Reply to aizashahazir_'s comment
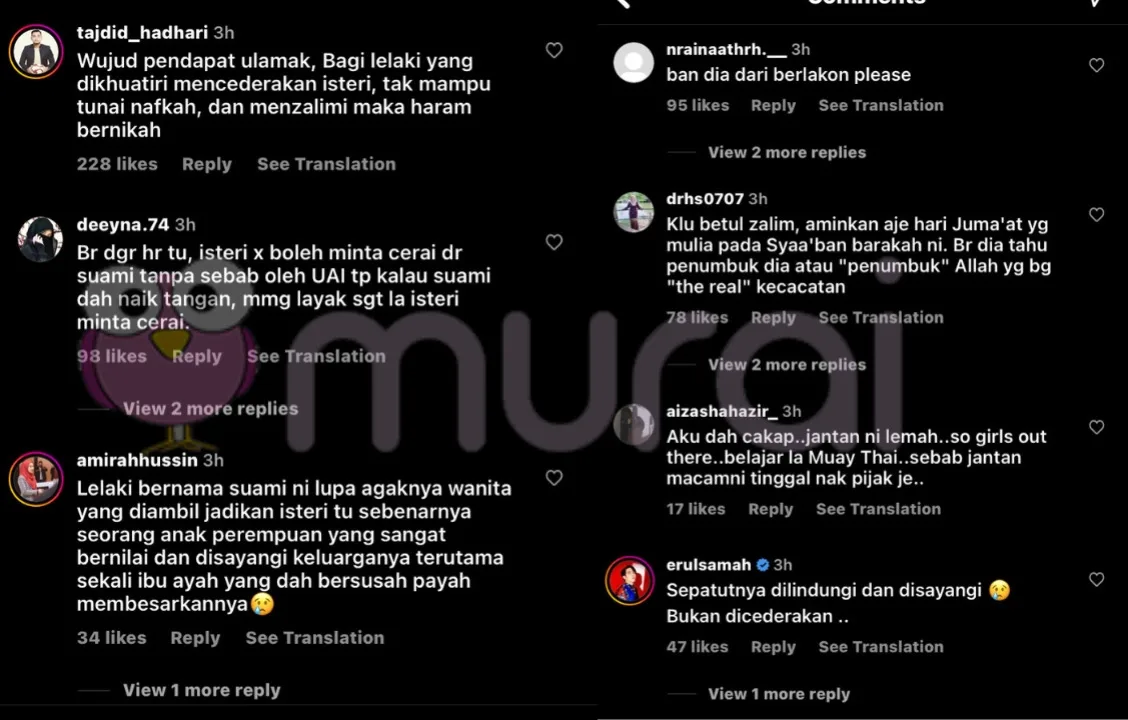Image resolution: width=1128 pixels, height=720 pixels. pos(770,509)
